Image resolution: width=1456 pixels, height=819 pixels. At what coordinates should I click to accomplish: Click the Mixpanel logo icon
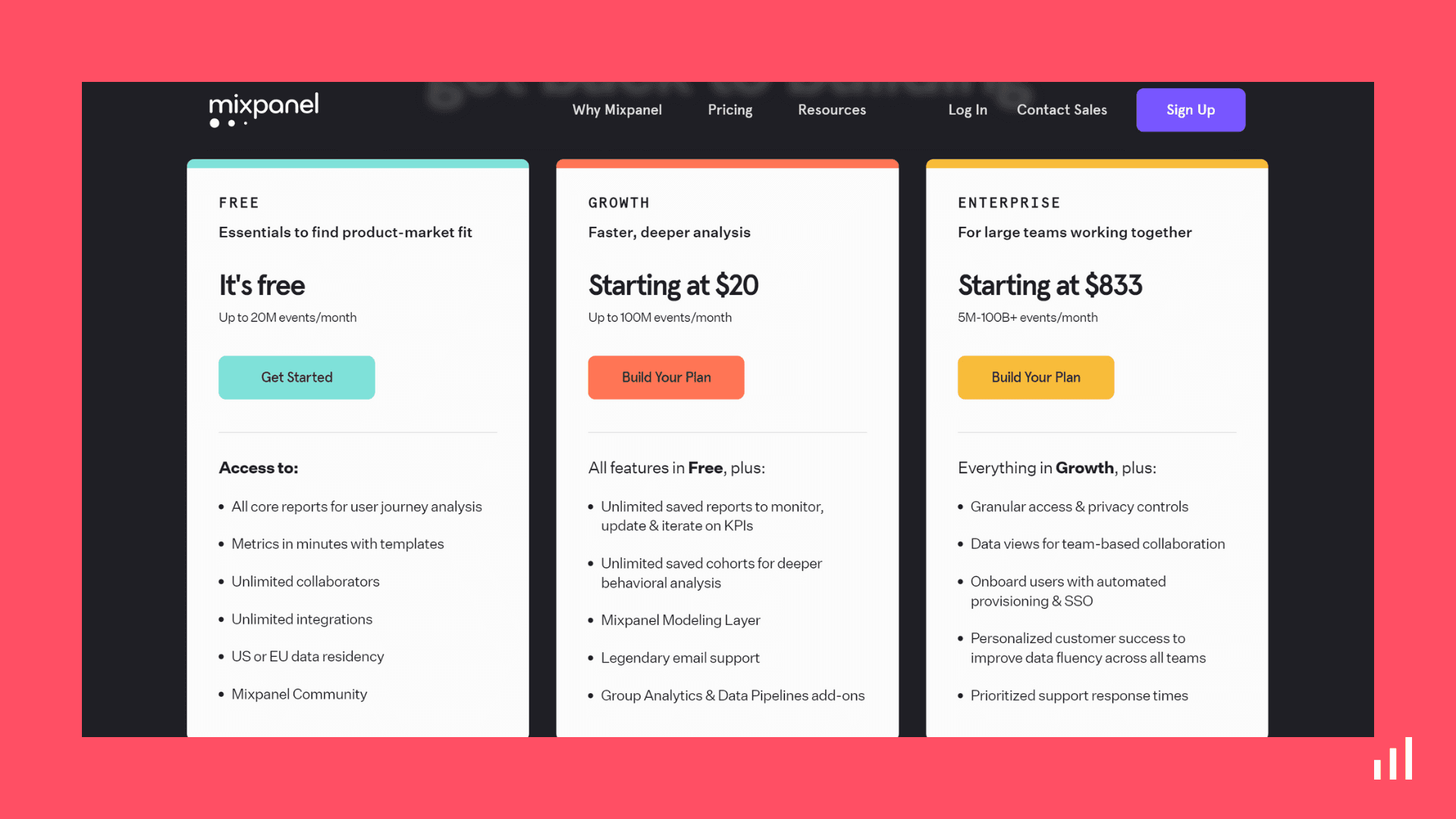pos(263,109)
